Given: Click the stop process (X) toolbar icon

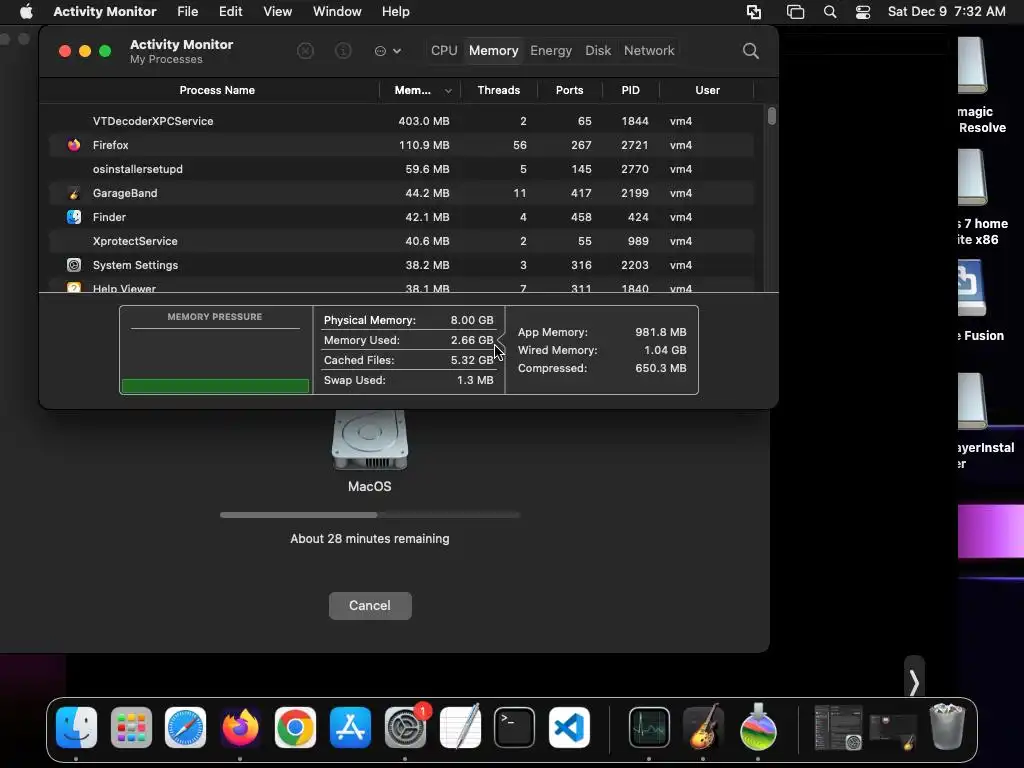Looking at the screenshot, I should pyautogui.click(x=305, y=51).
